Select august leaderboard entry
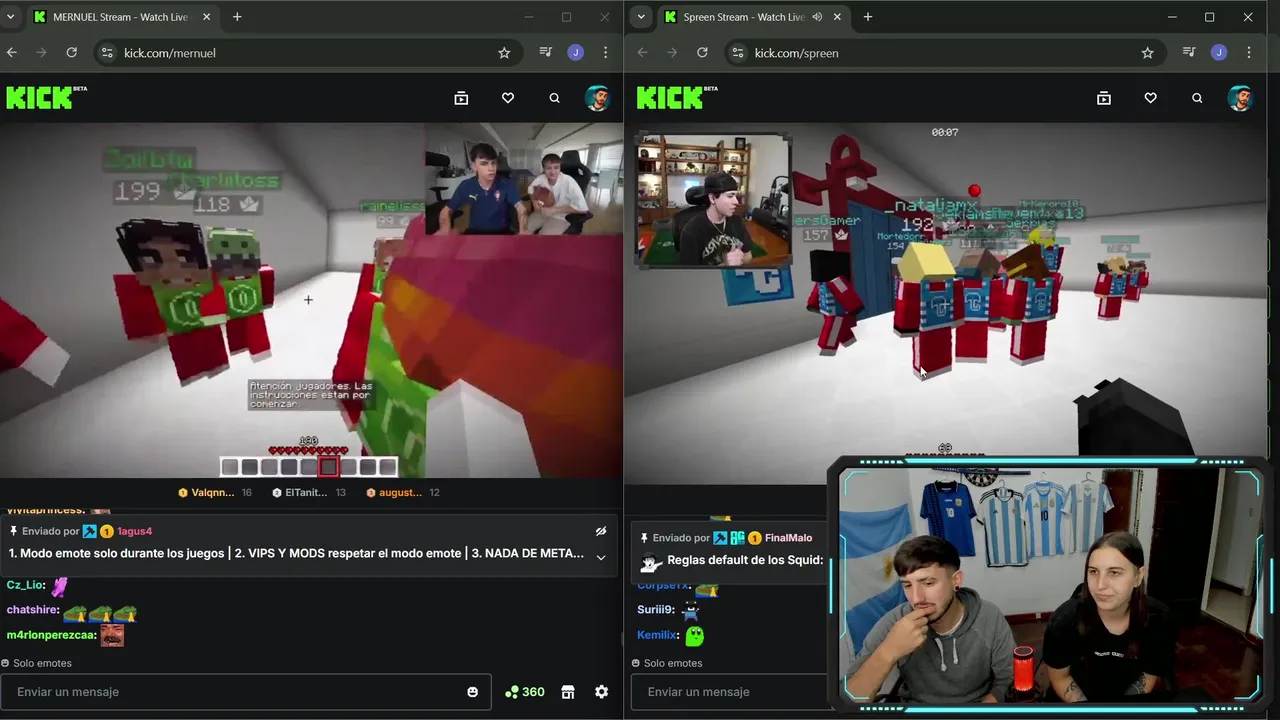This screenshot has width=1280, height=720. pyautogui.click(x=402, y=492)
